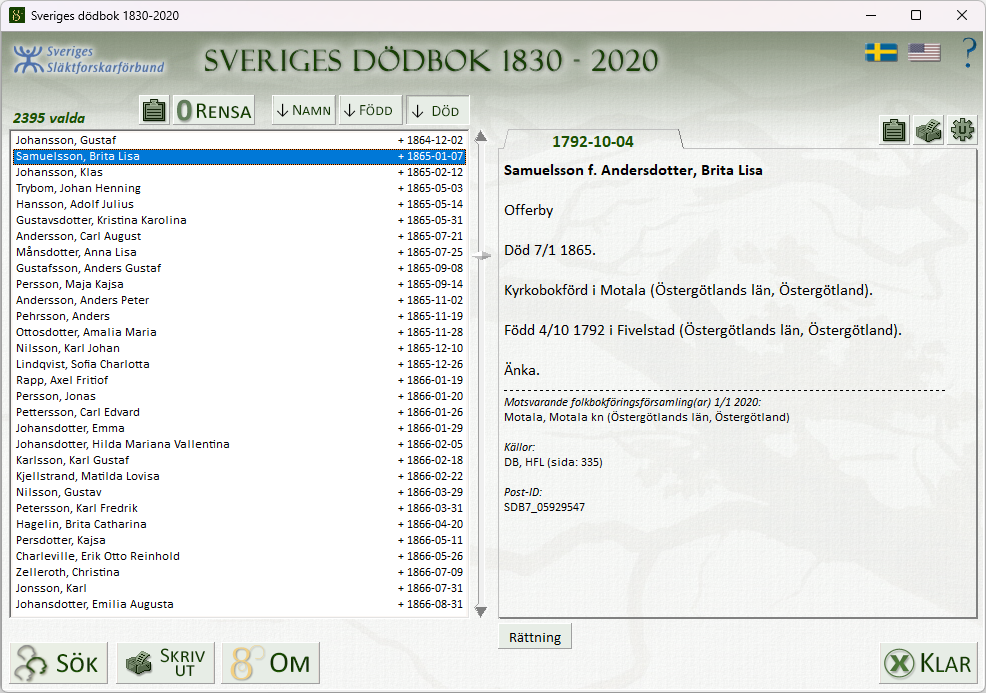Select Andersson, Anders Peter row
Screen dimensions: 986x693
point(239,300)
